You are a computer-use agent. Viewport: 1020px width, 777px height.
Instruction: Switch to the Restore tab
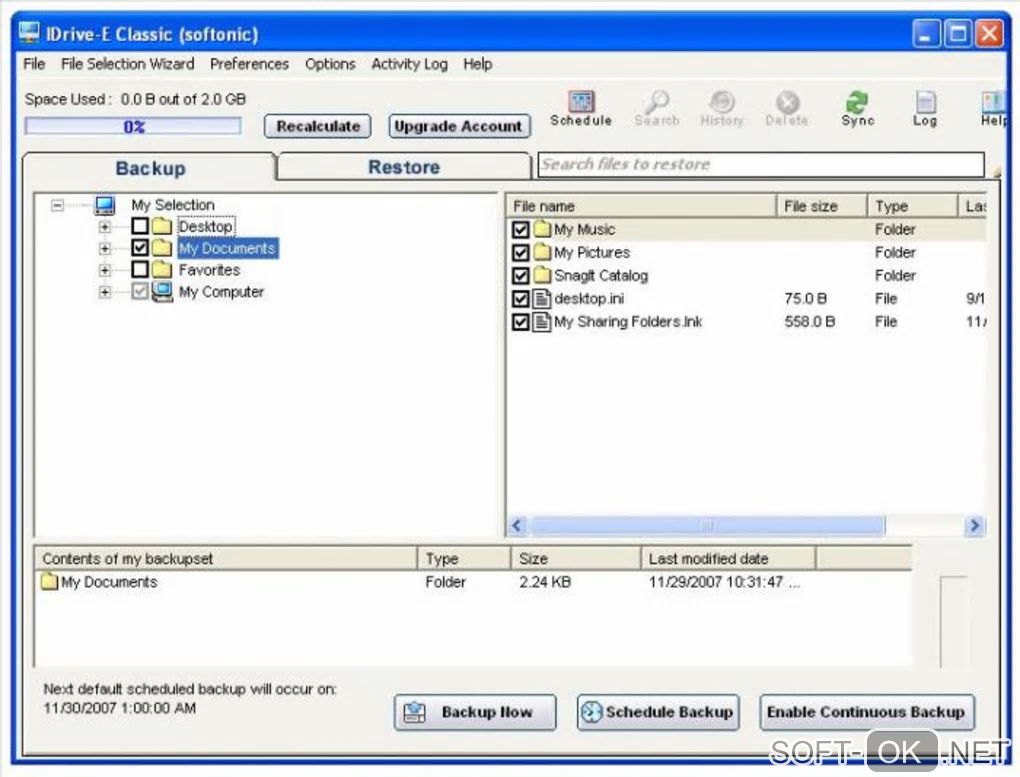[404, 167]
